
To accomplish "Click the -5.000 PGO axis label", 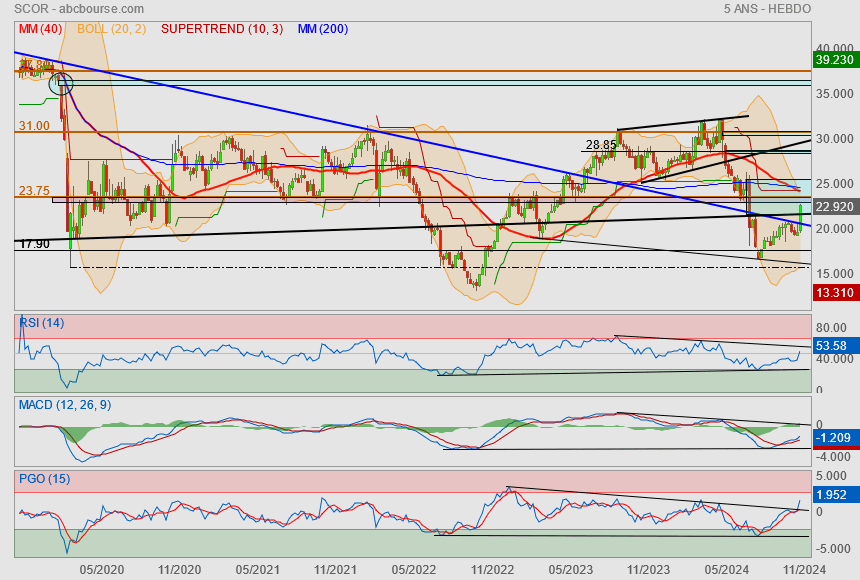I will click(x=835, y=549).
